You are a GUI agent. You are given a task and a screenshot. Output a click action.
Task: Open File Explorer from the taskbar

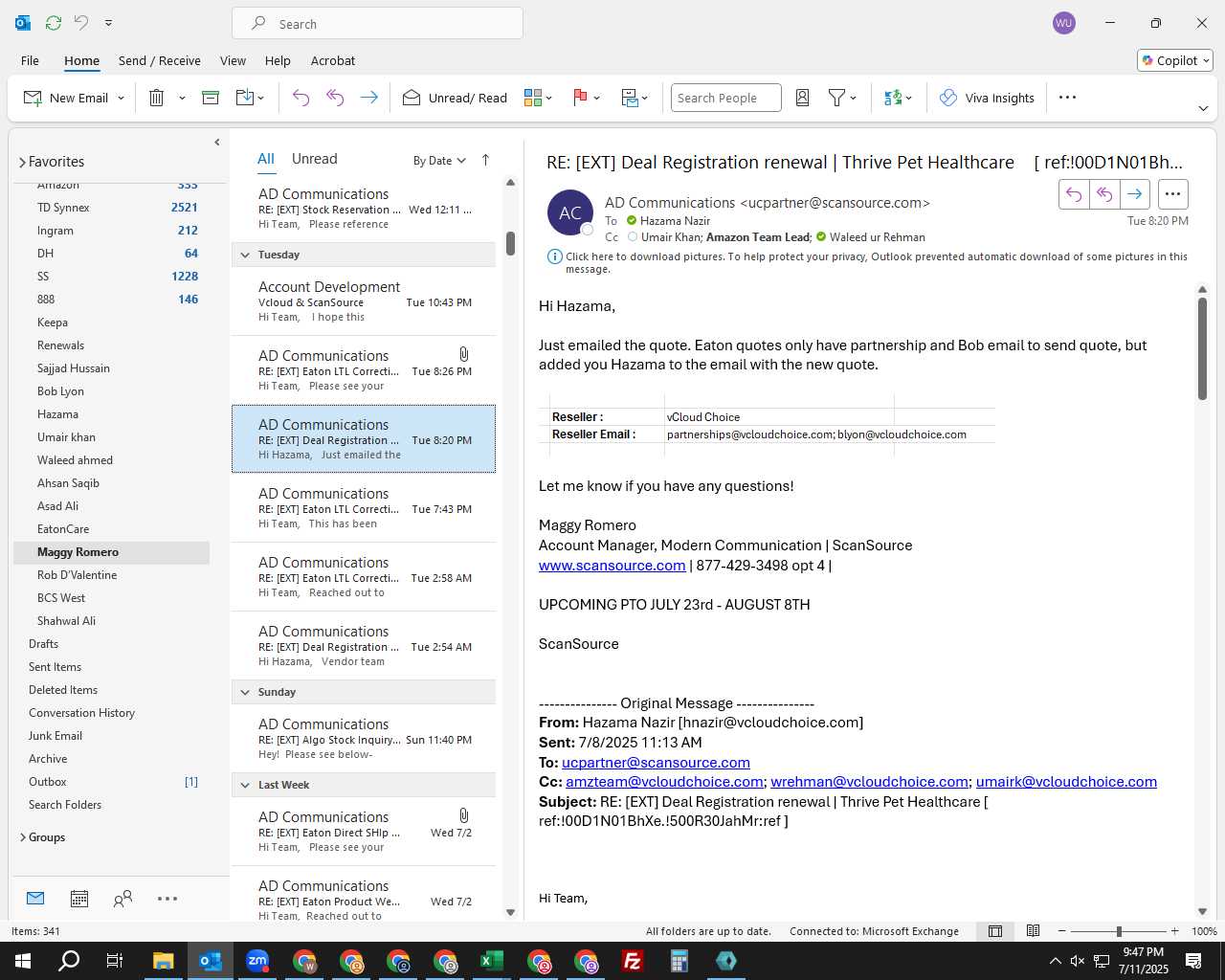164,961
